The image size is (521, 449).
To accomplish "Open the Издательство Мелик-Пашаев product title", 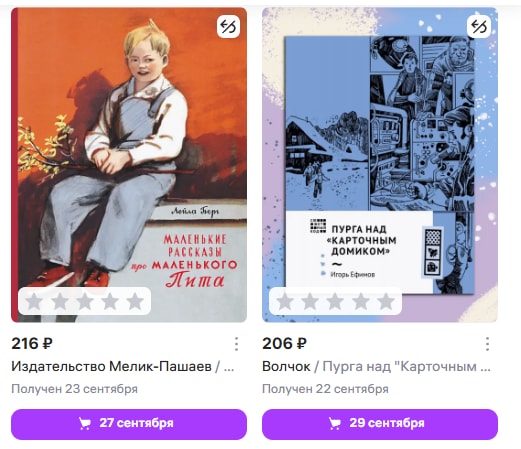I will pos(123,367).
